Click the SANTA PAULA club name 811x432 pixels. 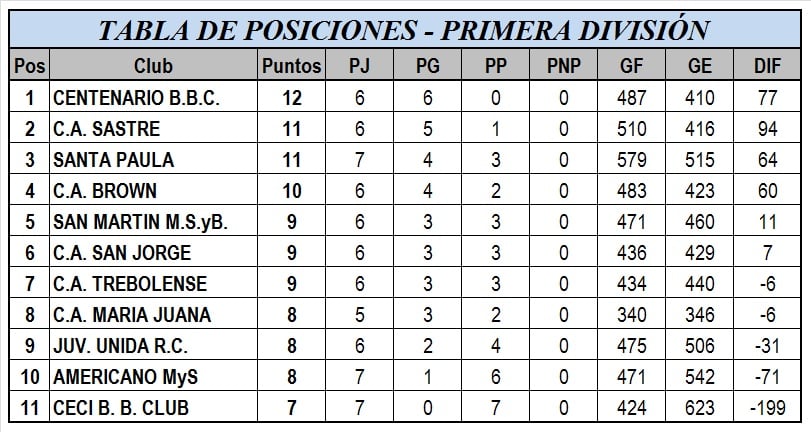[x=113, y=160]
